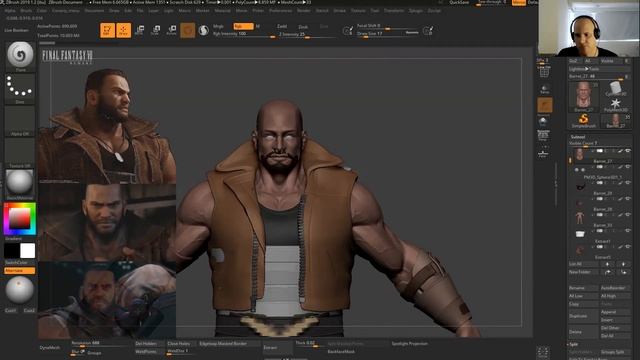The height and width of the screenshot is (360, 640).
Task: Adjust the Focal Shift slider
Action: [x=387, y=26]
